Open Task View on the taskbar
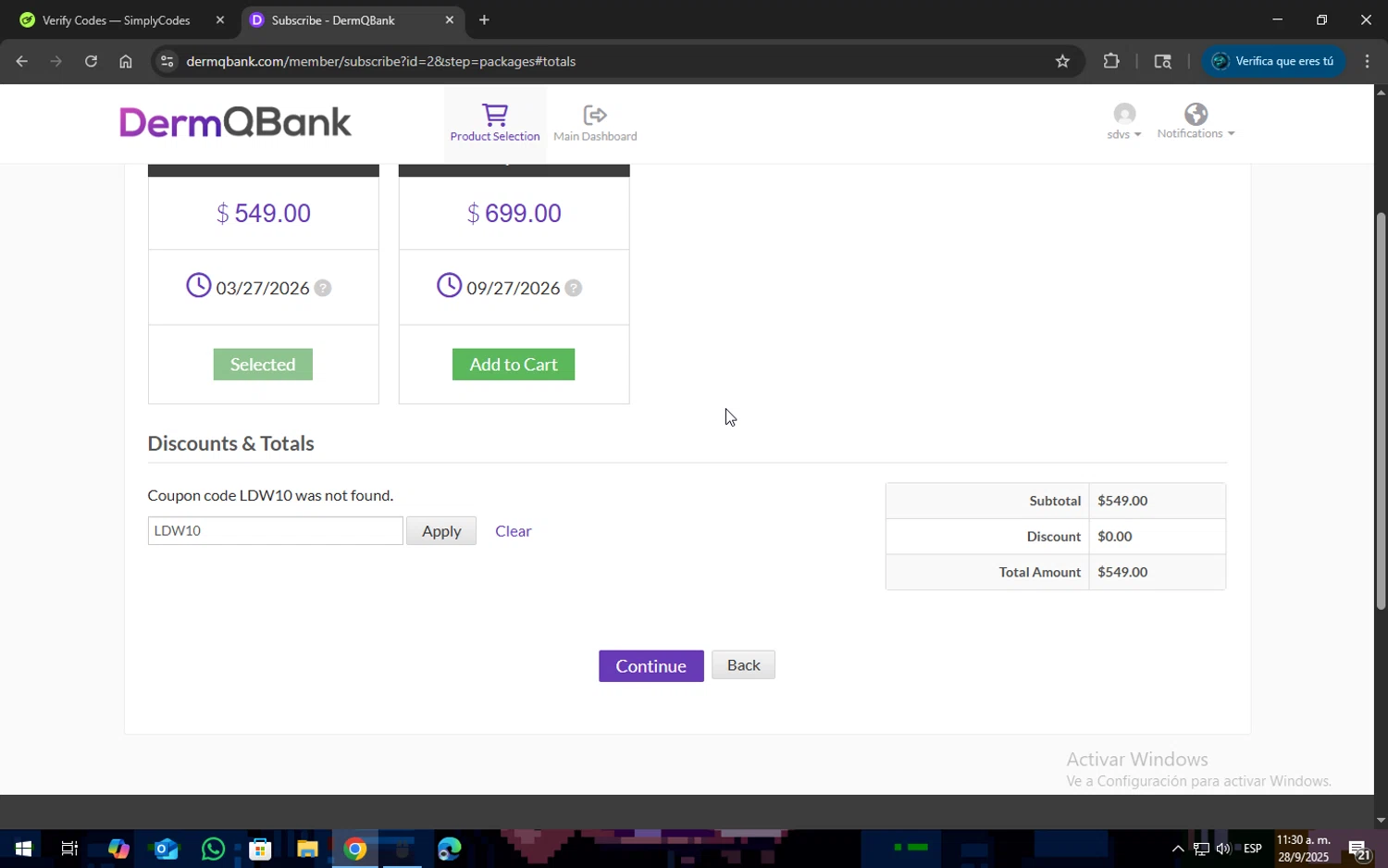Image resolution: width=1388 pixels, height=868 pixels. 69,849
